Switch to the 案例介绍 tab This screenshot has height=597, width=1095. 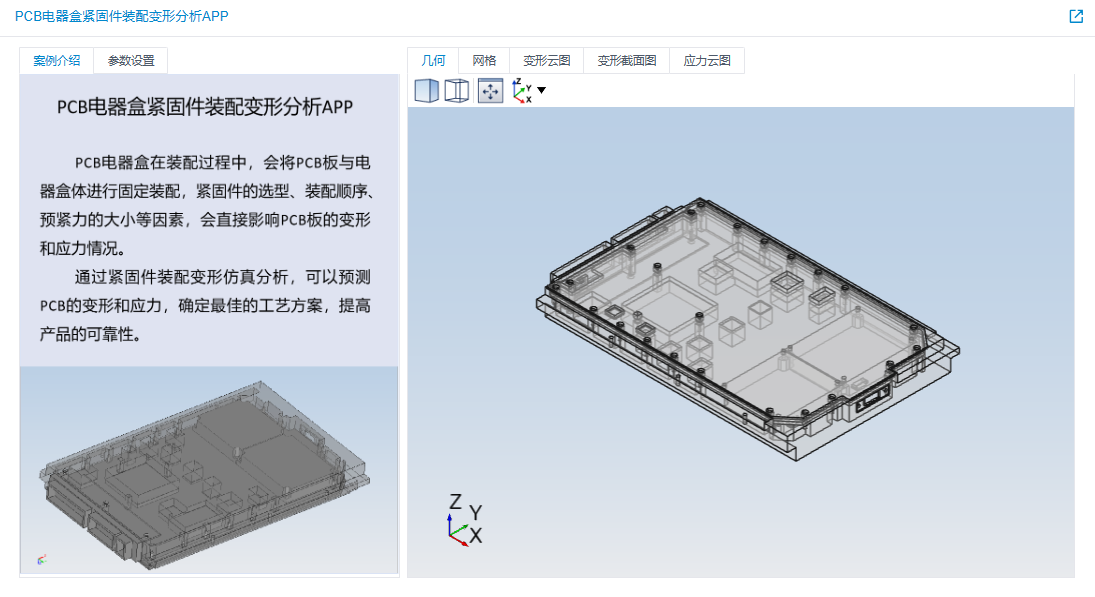(57, 61)
